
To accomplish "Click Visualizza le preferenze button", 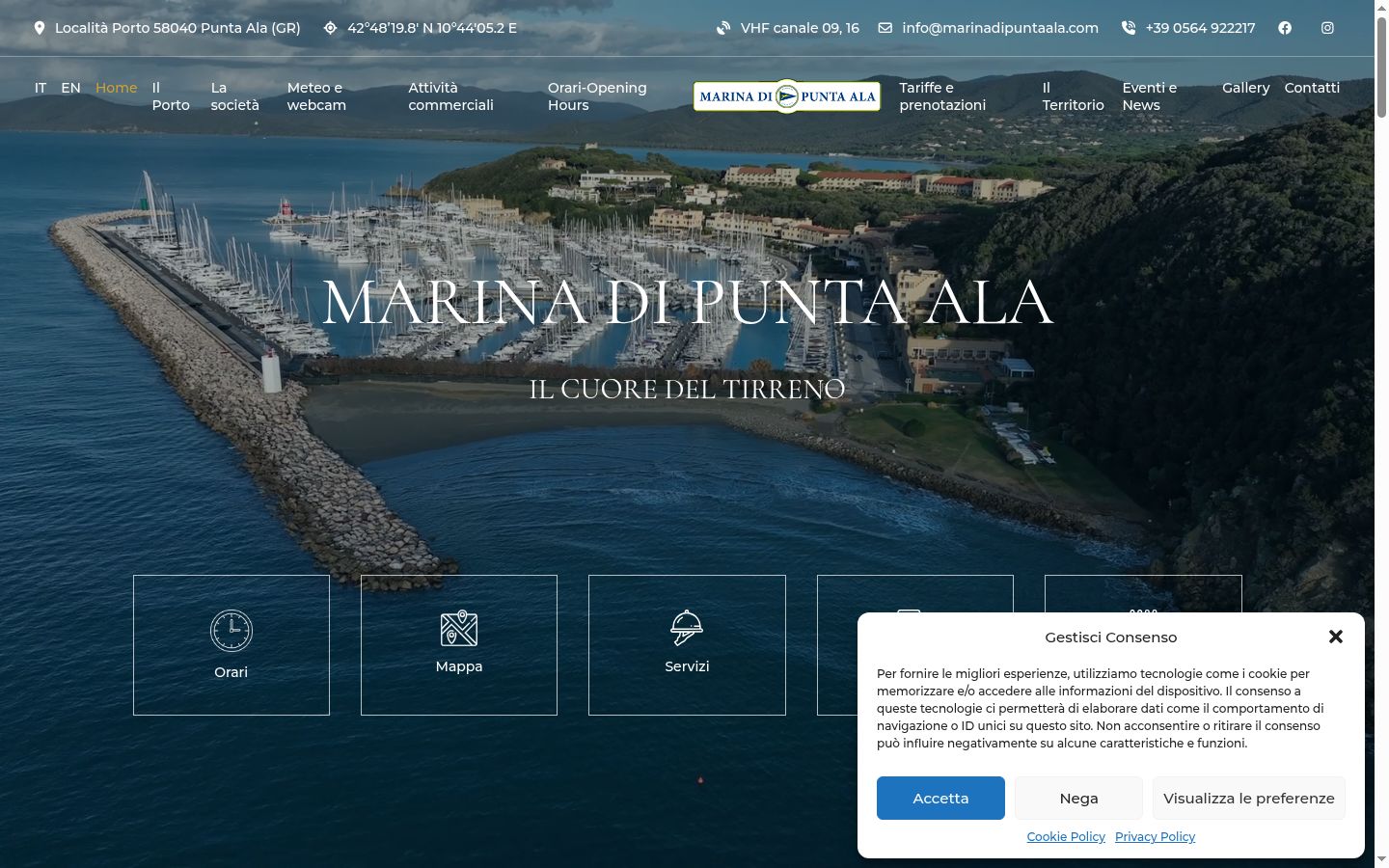I will (1249, 799).
